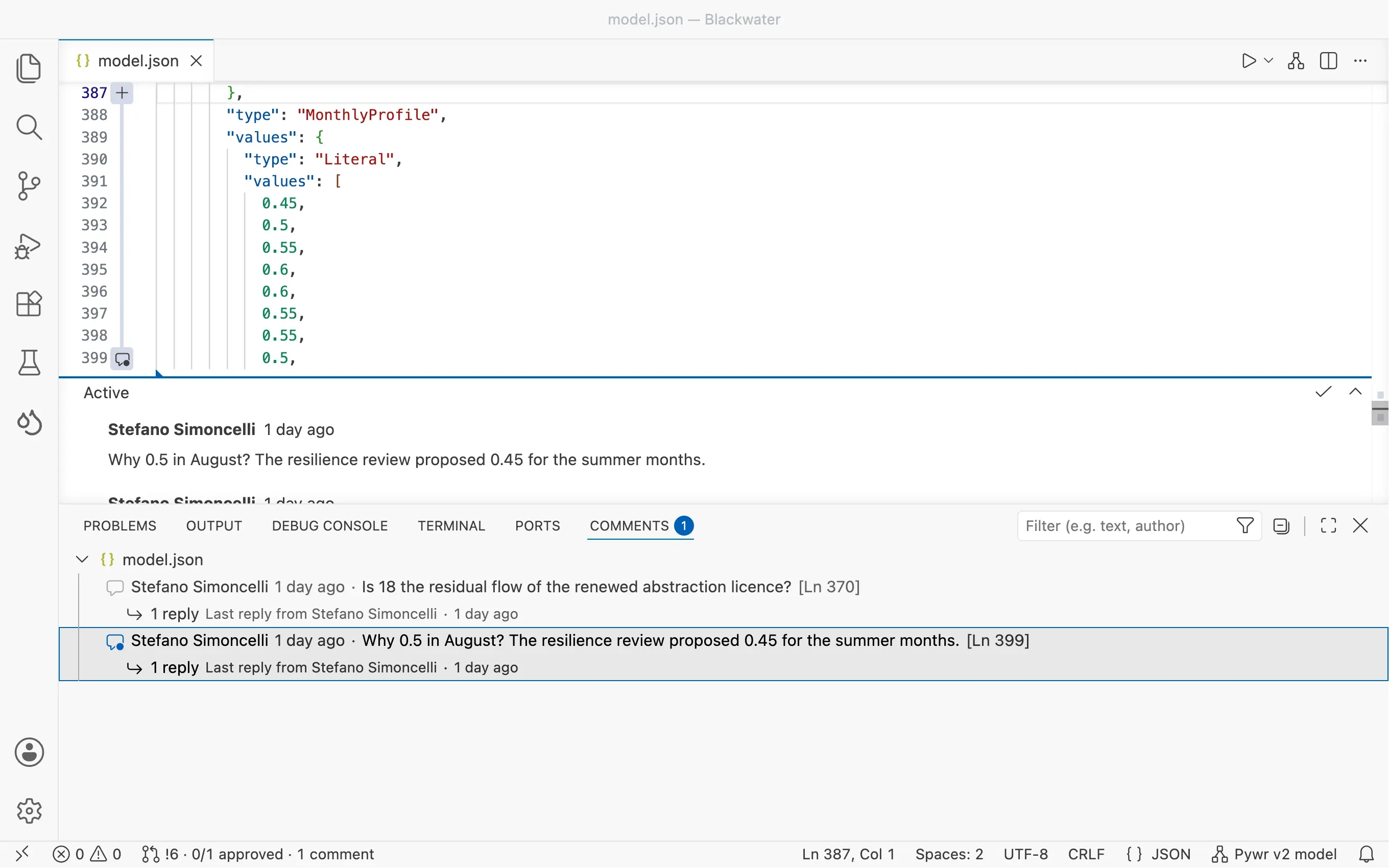Open the remote window status bar icon
Screen dimensions: 1389x868
[22, 854]
